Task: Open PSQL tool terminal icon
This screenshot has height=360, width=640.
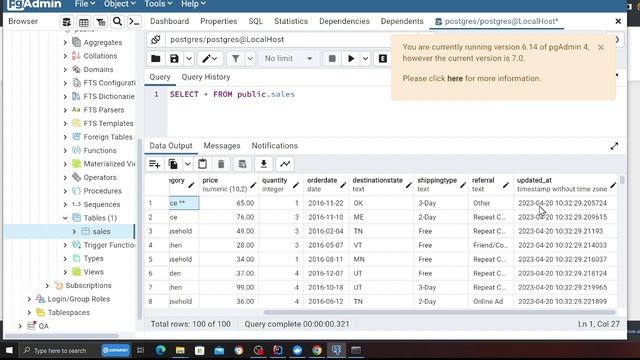Action: [x=134, y=21]
